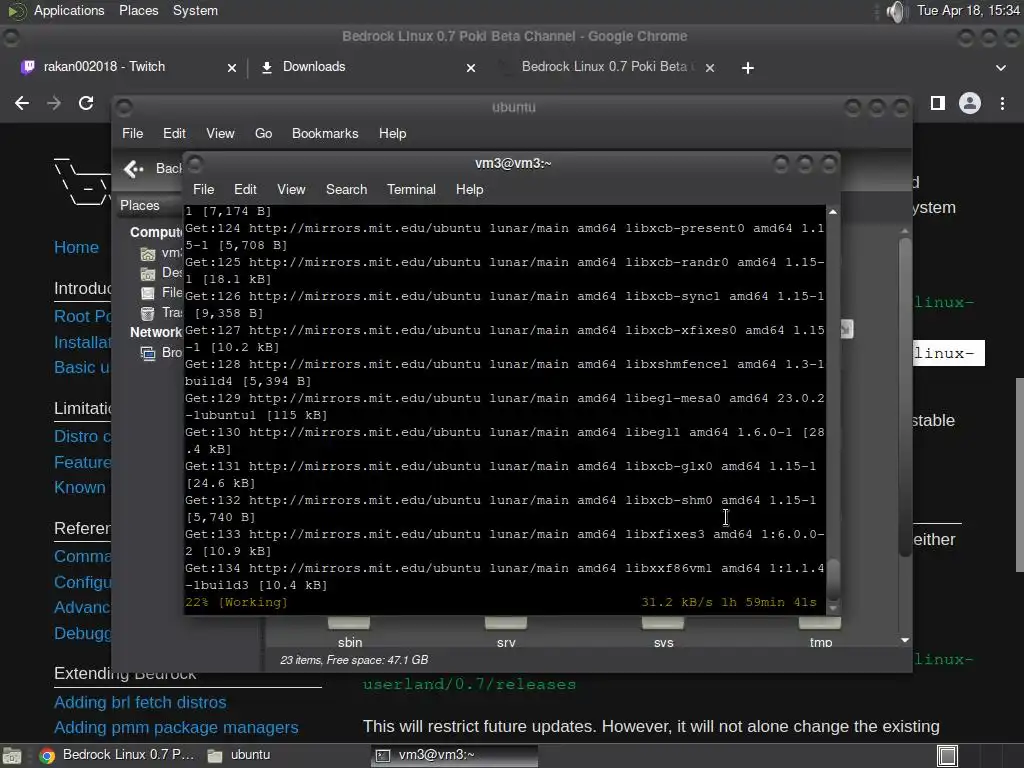Open Adding brl fetch distros link

(x=140, y=702)
